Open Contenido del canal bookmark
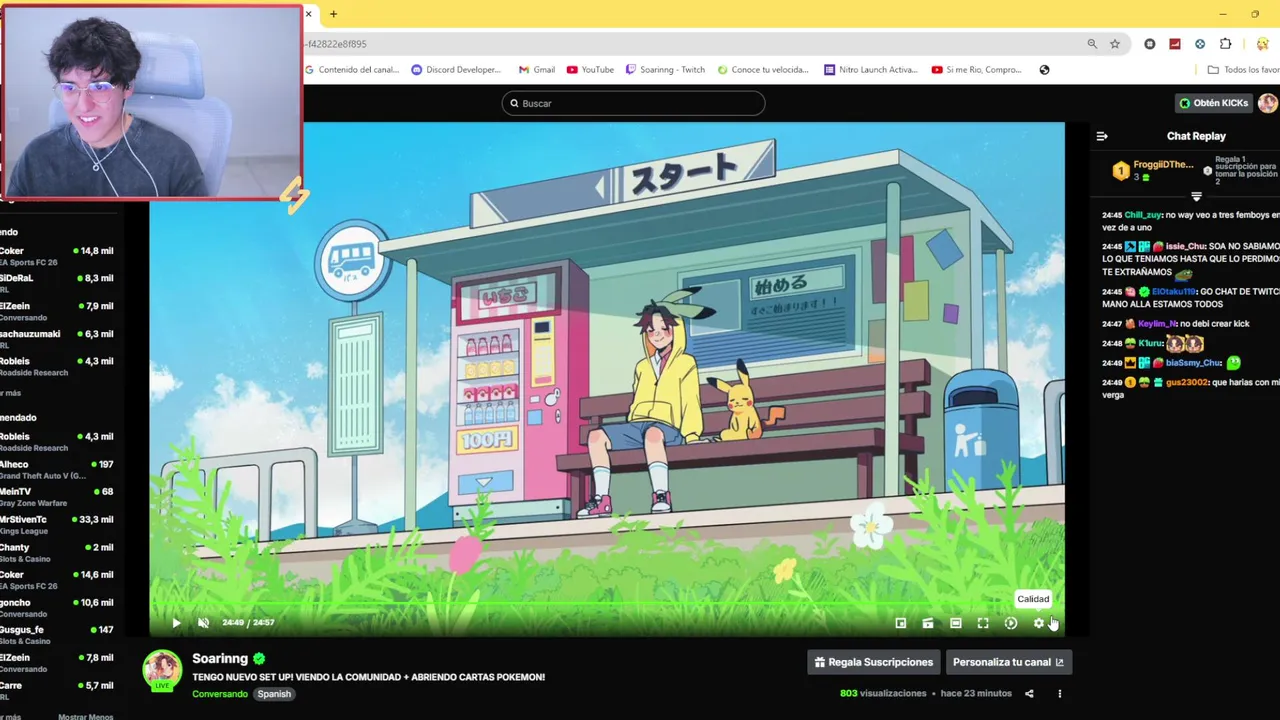The image size is (1280, 720). (x=352, y=70)
